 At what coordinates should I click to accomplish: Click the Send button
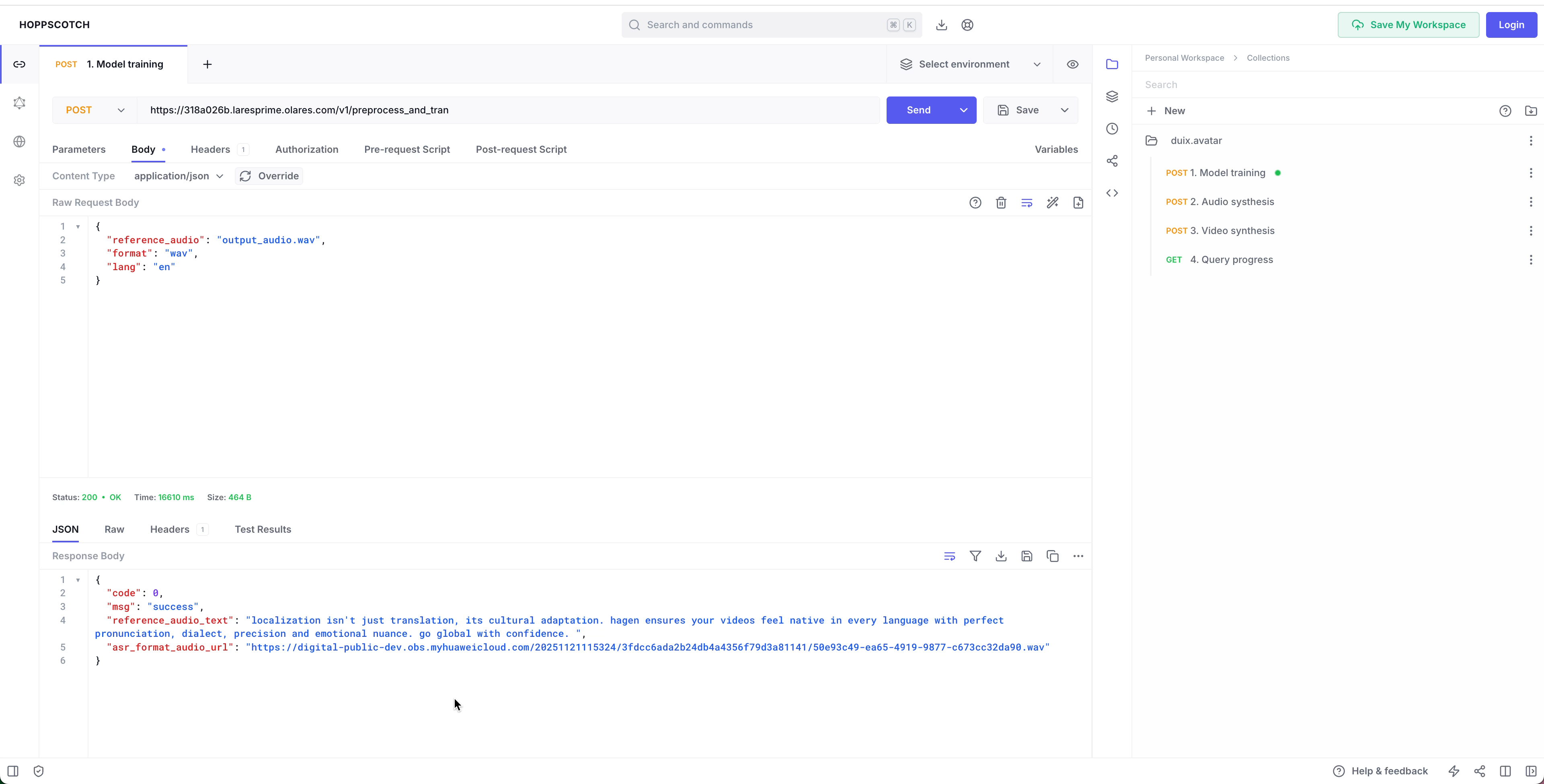918,110
